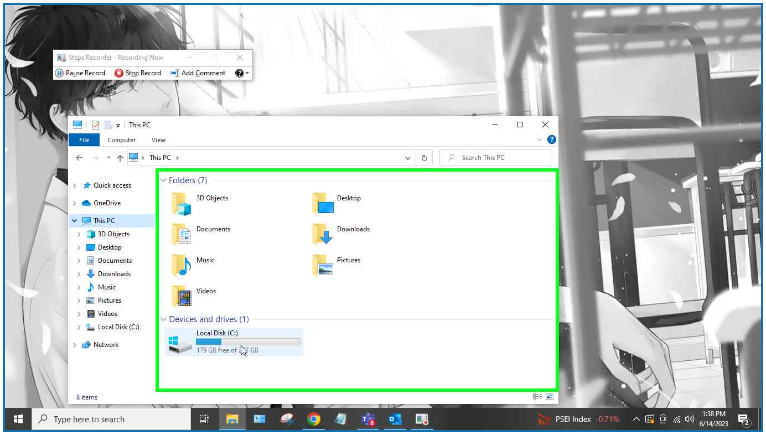Image resolution: width=766 pixels, height=436 pixels.
Task: Click the New folder quick access icon
Action: tap(108, 125)
